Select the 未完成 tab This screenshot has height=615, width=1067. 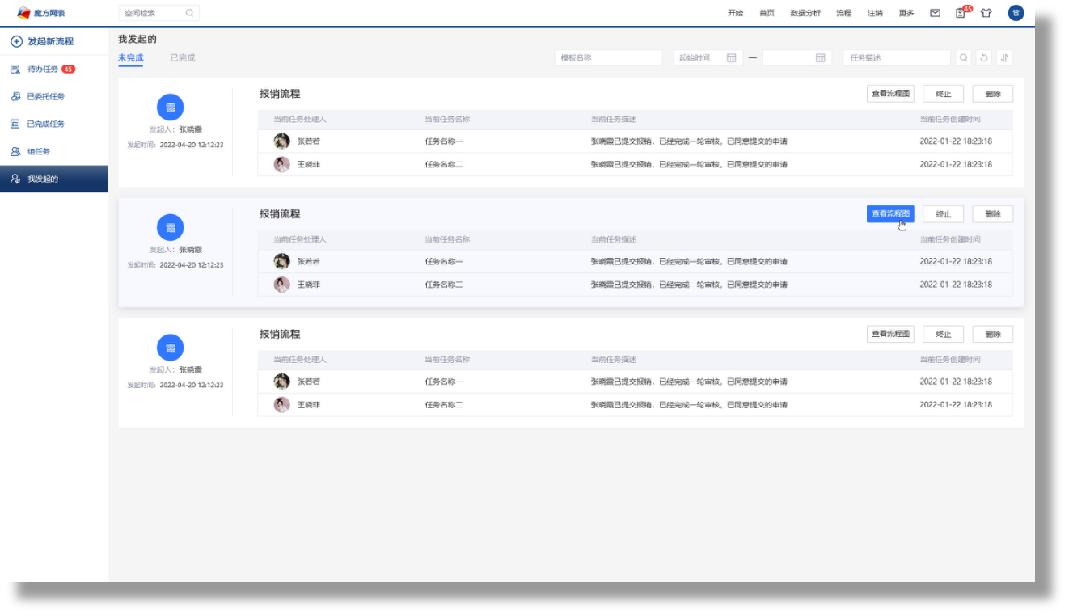pyautogui.click(x=131, y=58)
